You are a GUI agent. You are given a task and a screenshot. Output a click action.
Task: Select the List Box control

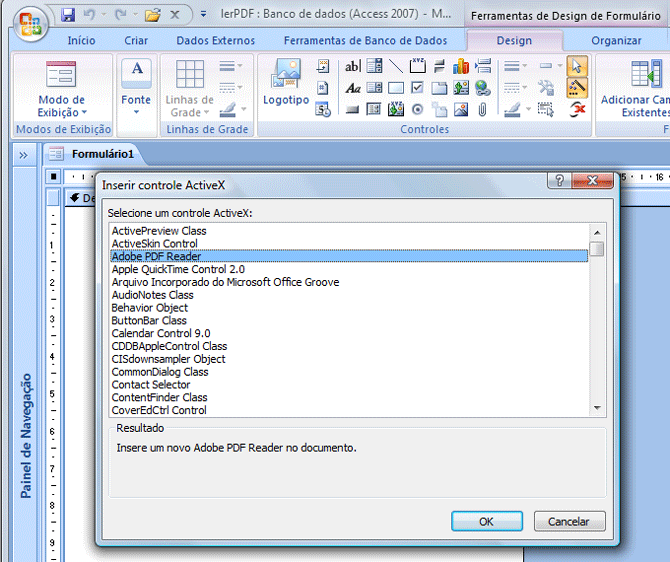(374, 88)
